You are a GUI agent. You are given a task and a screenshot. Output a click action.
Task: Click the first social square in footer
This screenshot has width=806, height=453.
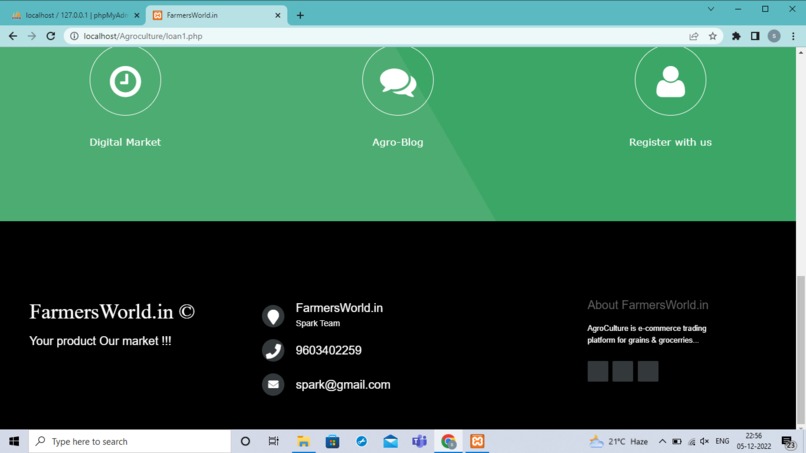click(x=598, y=371)
